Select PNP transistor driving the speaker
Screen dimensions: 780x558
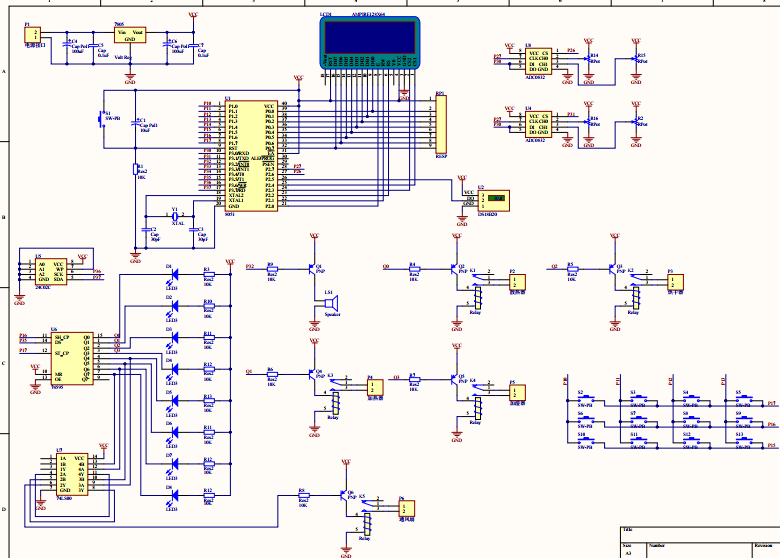(x=313, y=269)
